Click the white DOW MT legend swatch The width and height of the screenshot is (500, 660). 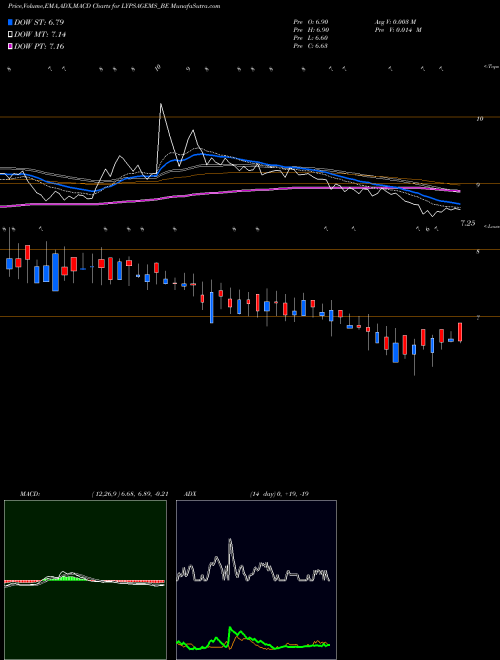(x=10, y=35)
